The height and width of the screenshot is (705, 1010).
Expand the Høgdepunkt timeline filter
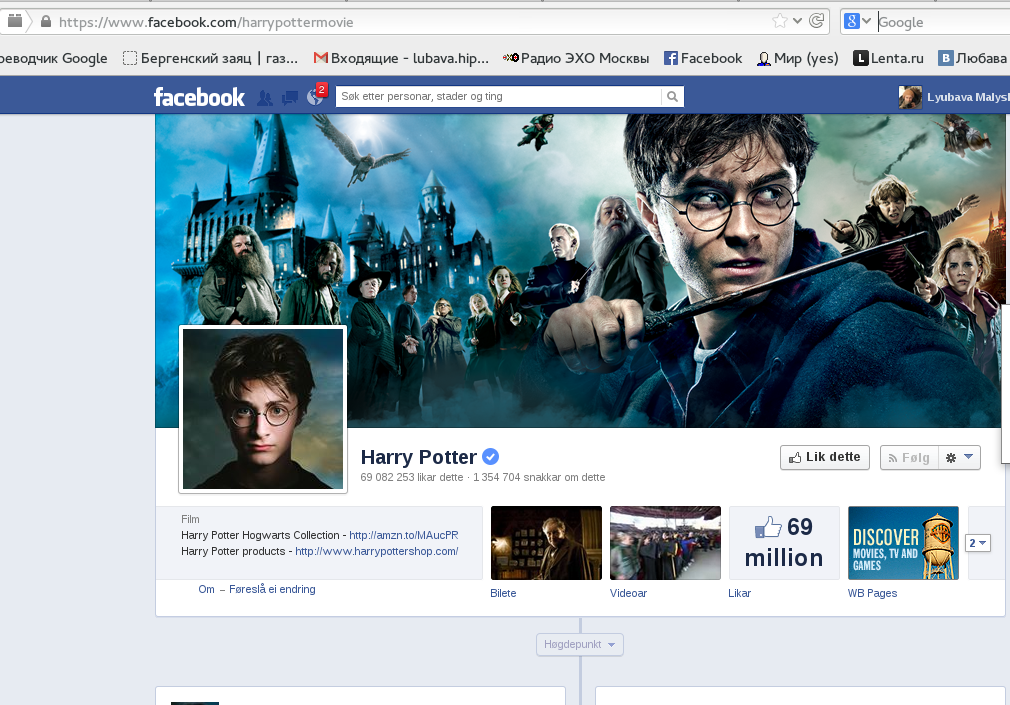click(x=580, y=645)
